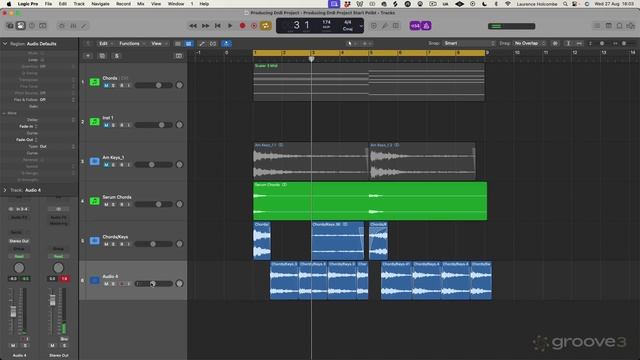Click the Capture Recording button
Image resolution: width=640 pixels, height=360 pixels.
click(x=254, y=26)
